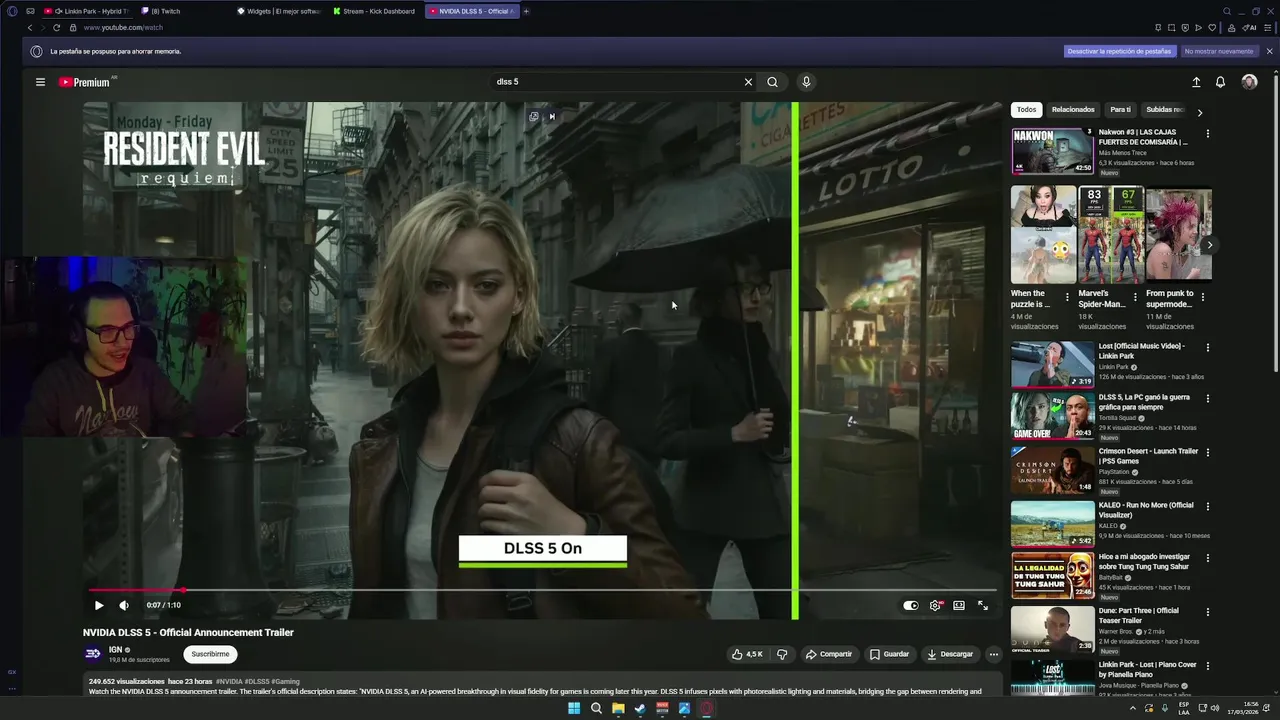Screen dimensions: 1280x720
Task: Click Desactivar la repetición de pestañas button
Action: [1119, 51]
